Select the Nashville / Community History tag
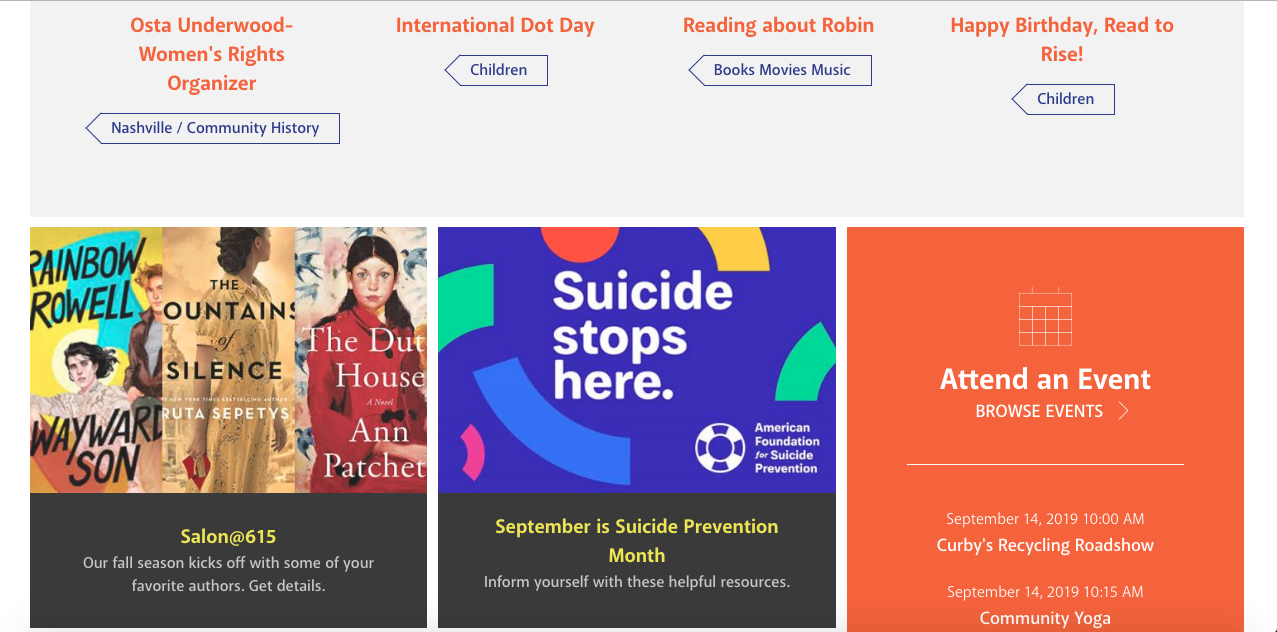Image resolution: width=1277 pixels, height=632 pixels. pyautogui.click(x=213, y=128)
